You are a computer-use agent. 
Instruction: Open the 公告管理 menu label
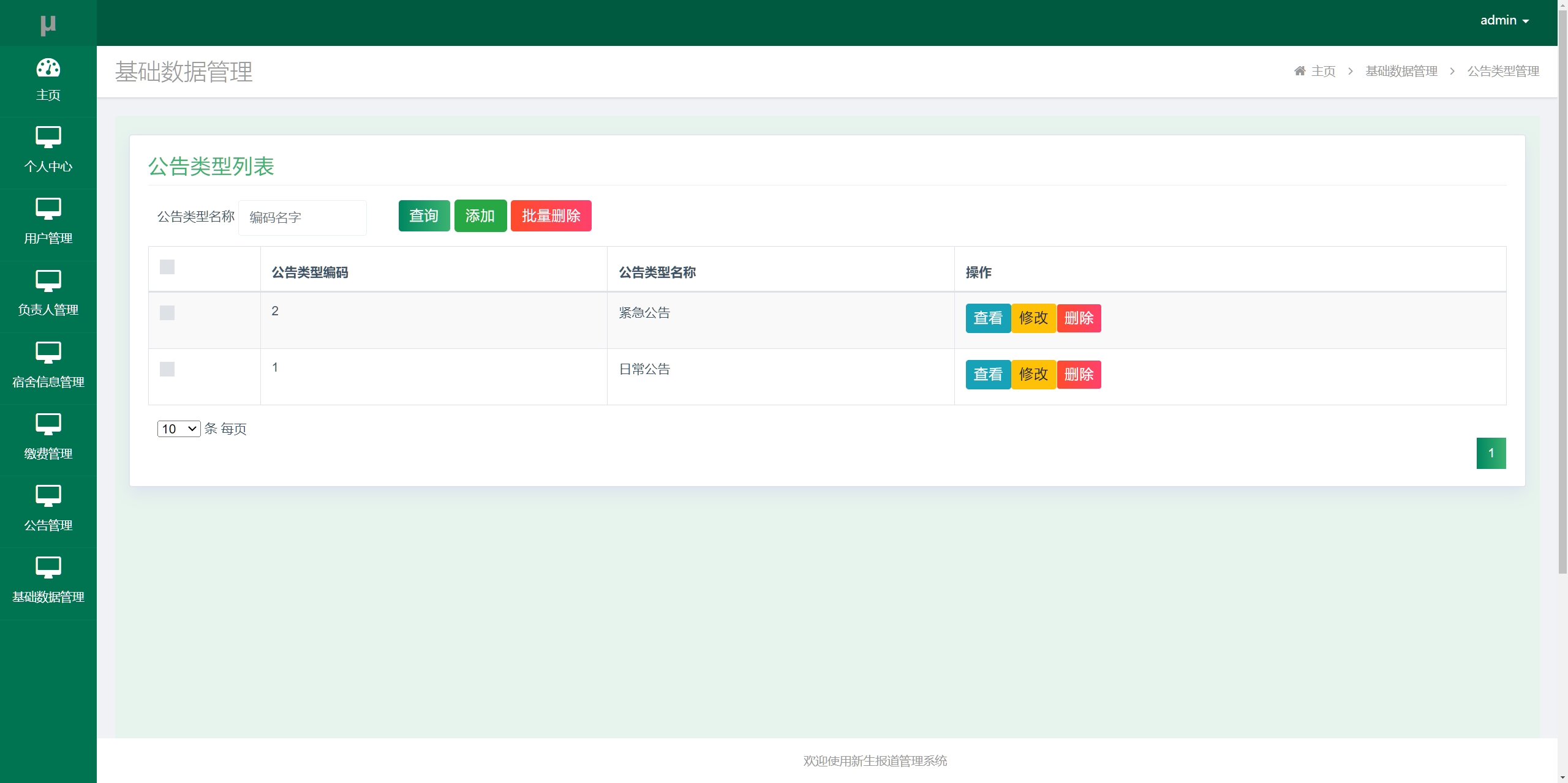pyautogui.click(x=48, y=525)
